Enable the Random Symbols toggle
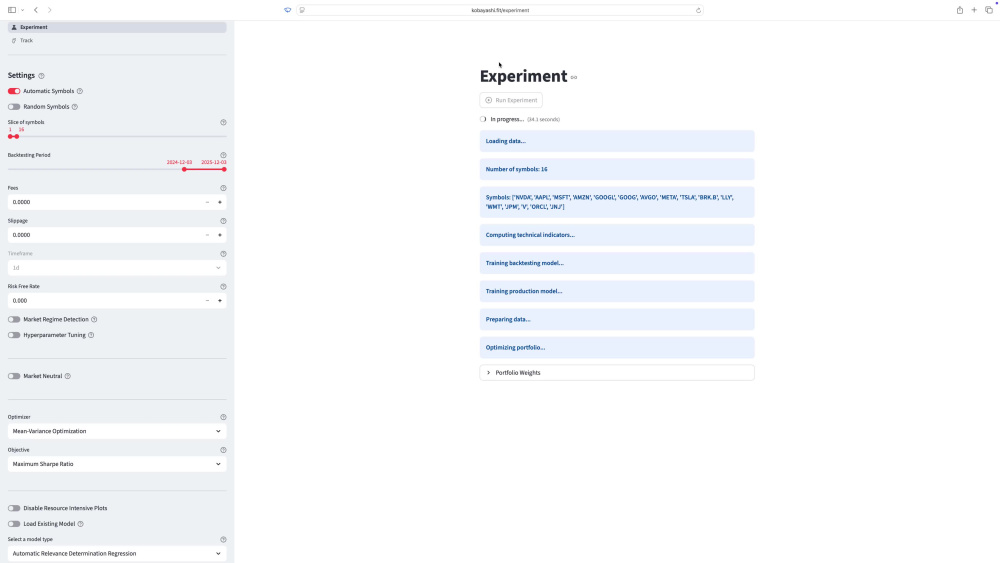This screenshot has width=1000, height=563. coord(14,107)
